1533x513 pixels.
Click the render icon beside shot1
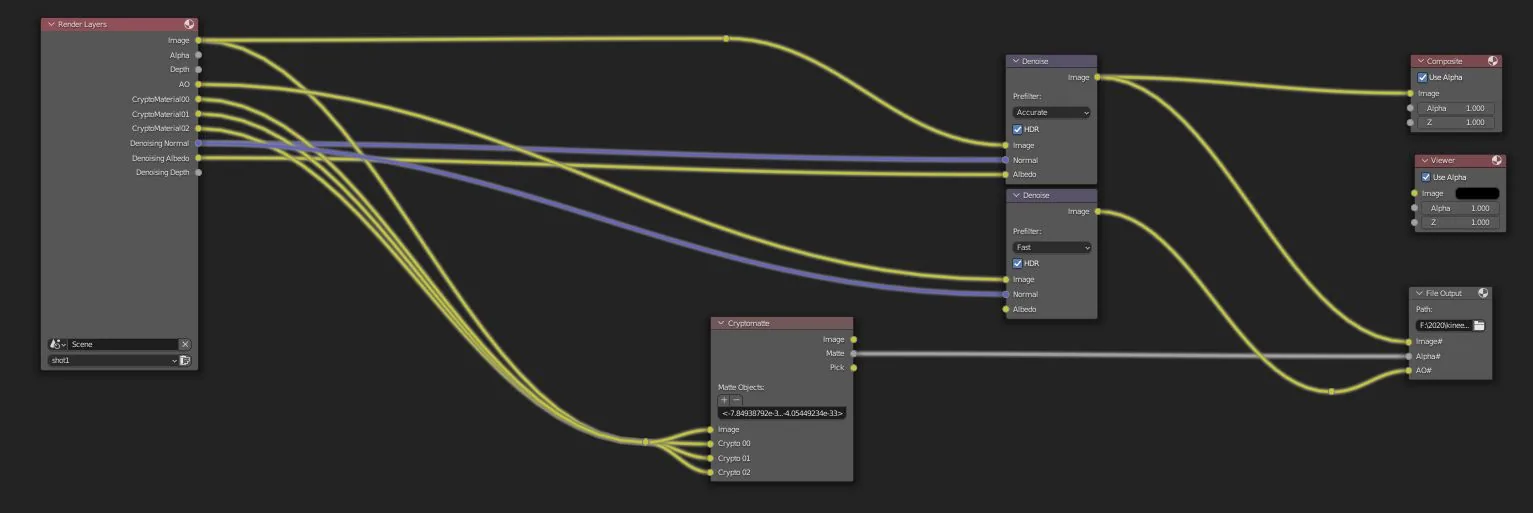[x=185, y=360]
